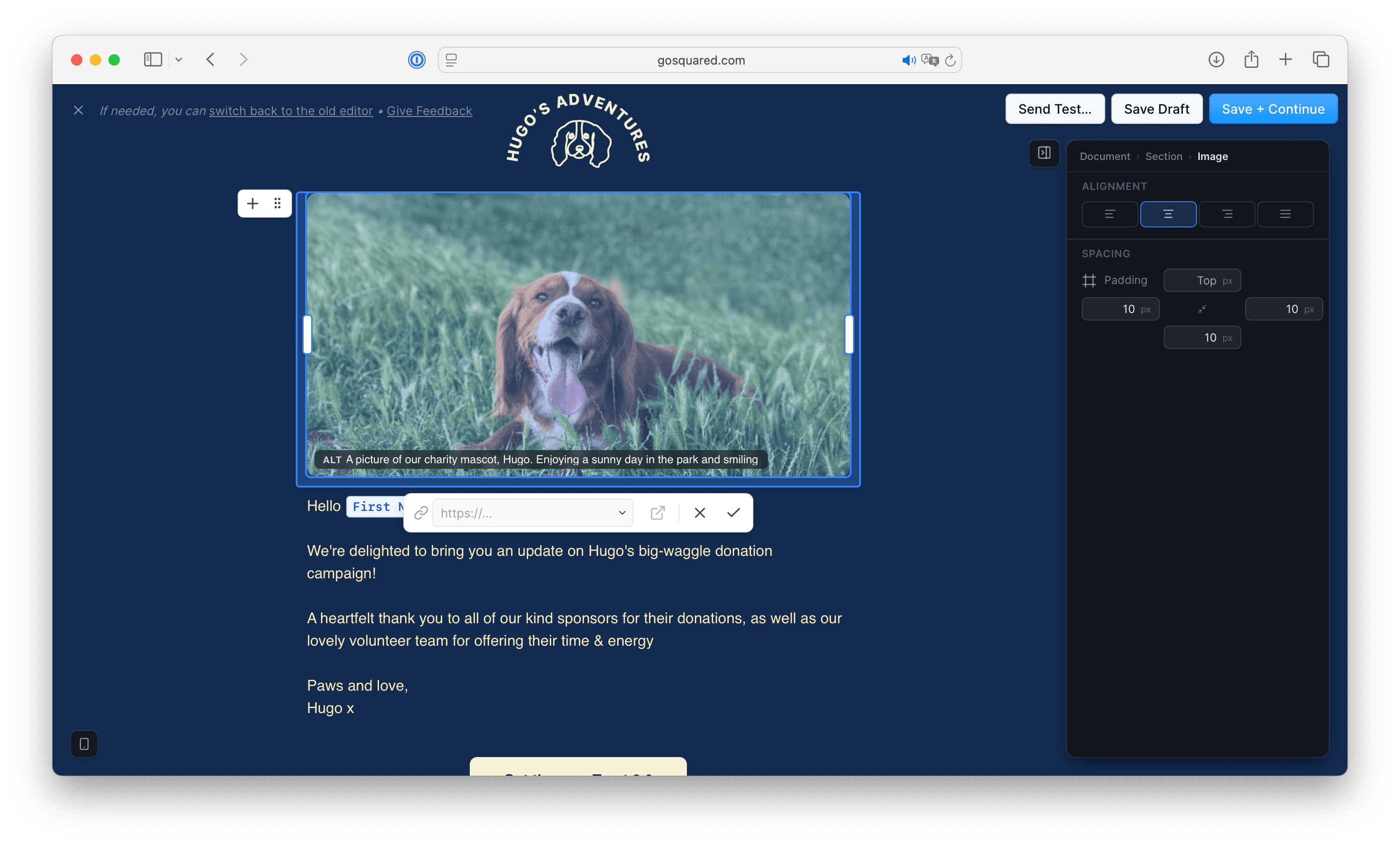
Task: Toggle the Safari sidebar
Action: point(153,60)
